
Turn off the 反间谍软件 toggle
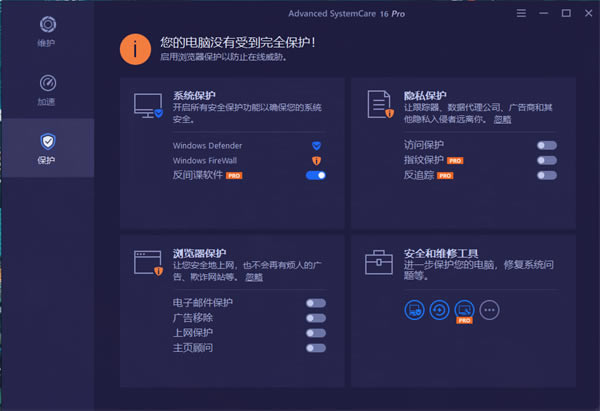point(316,175)
